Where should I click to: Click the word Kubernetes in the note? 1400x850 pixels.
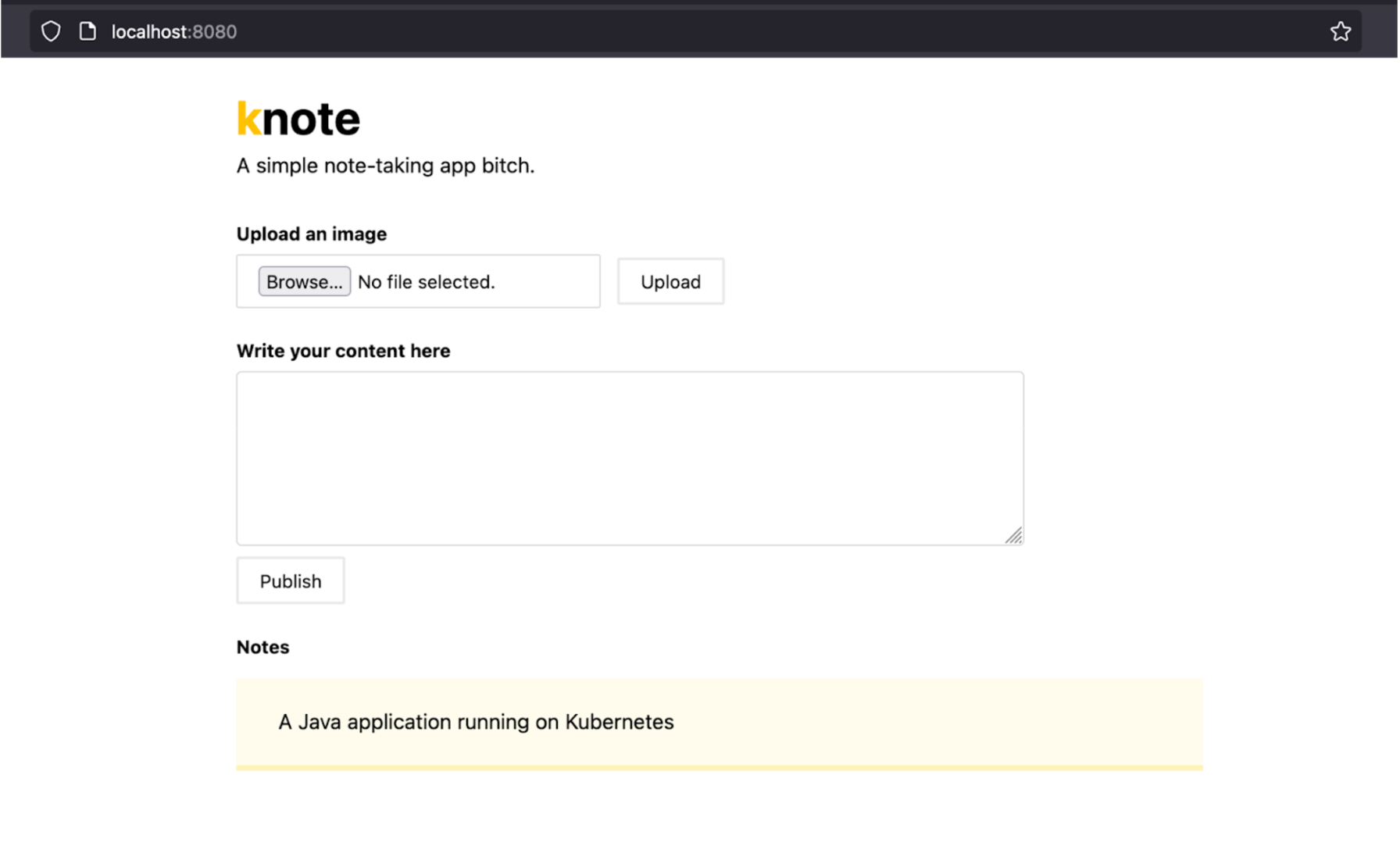[x=619, y=722]
